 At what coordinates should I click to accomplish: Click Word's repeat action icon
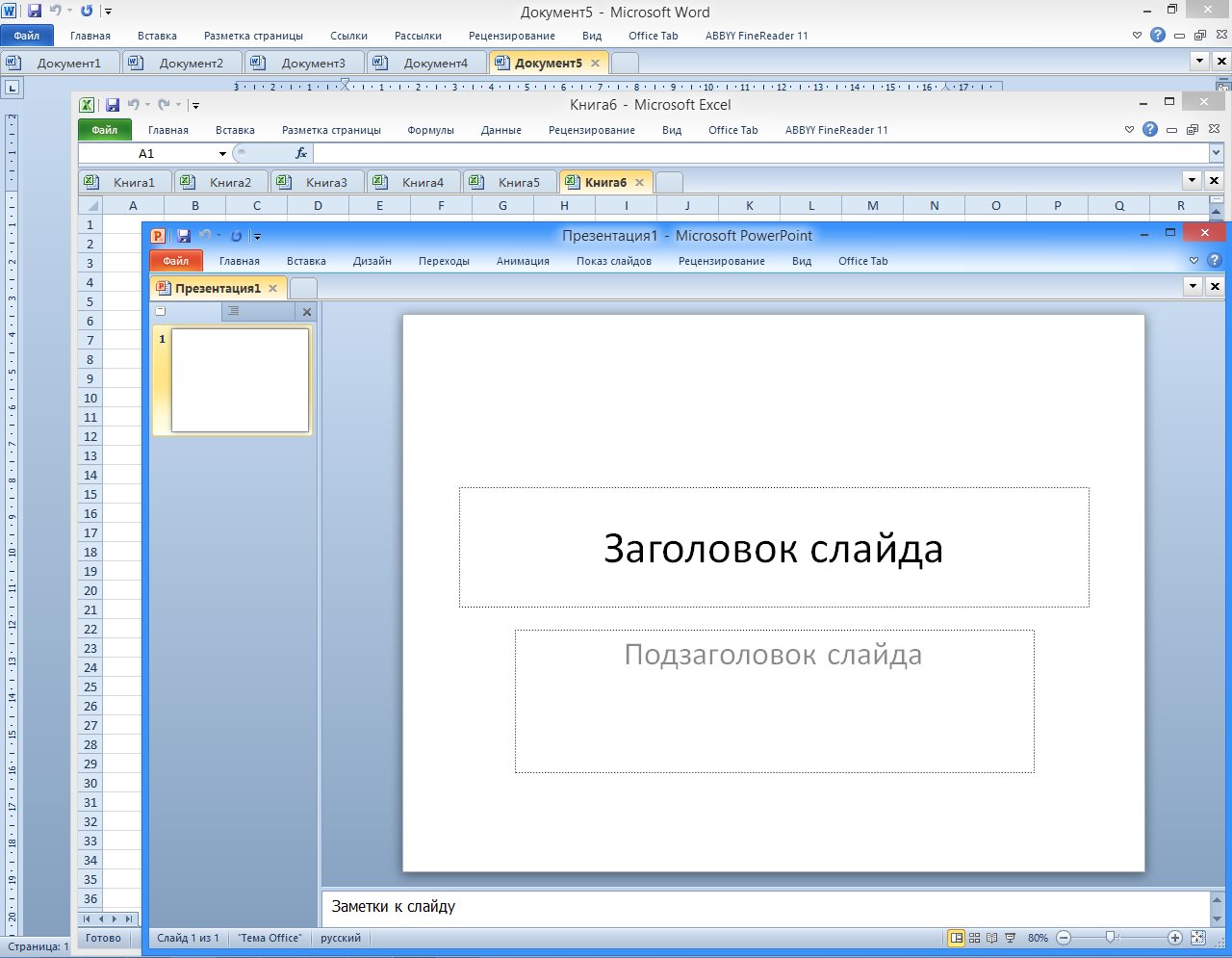click(87, 11)
